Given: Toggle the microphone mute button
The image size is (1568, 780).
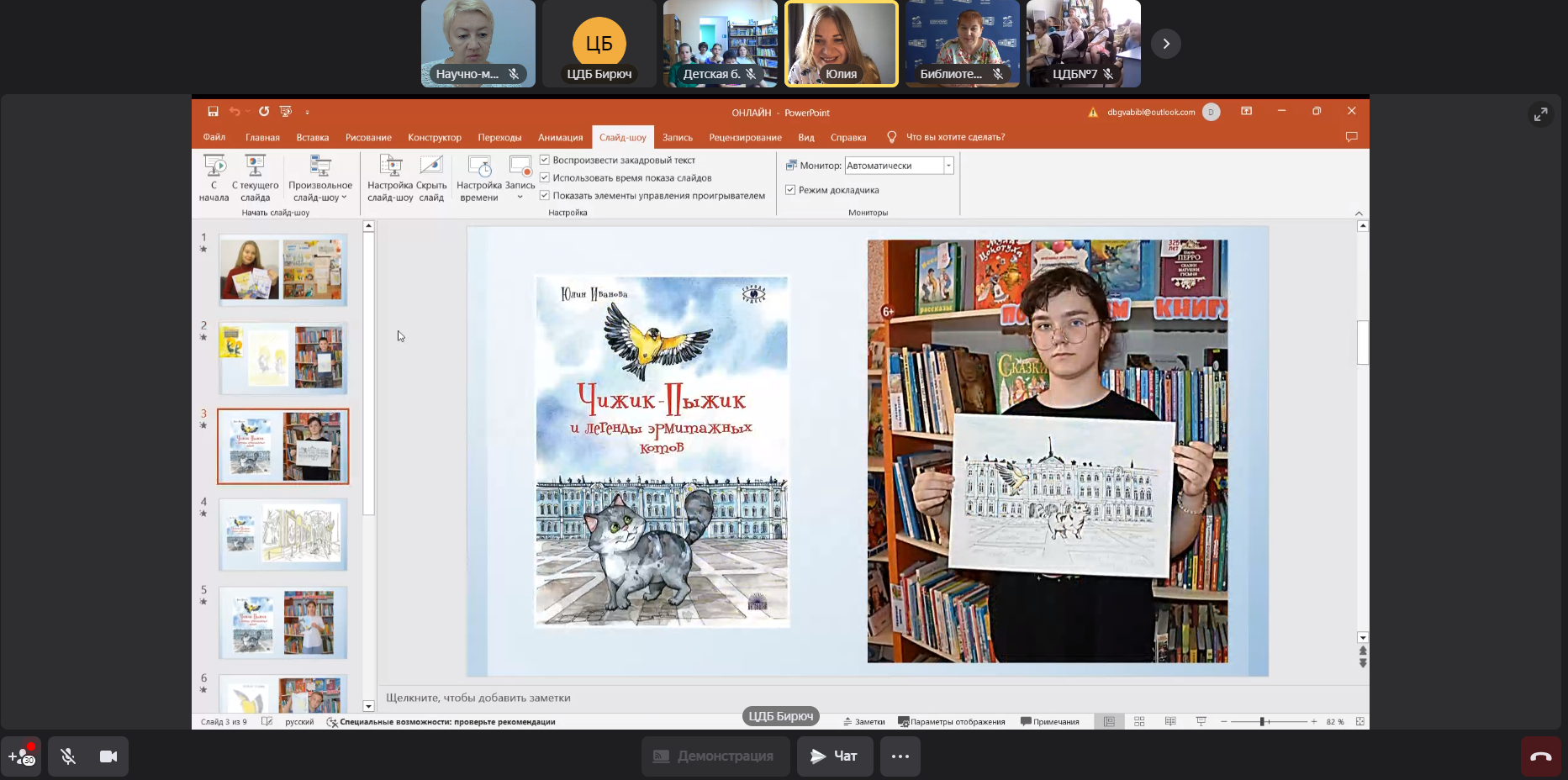Looking at the screenshot, I should point(68,756).
